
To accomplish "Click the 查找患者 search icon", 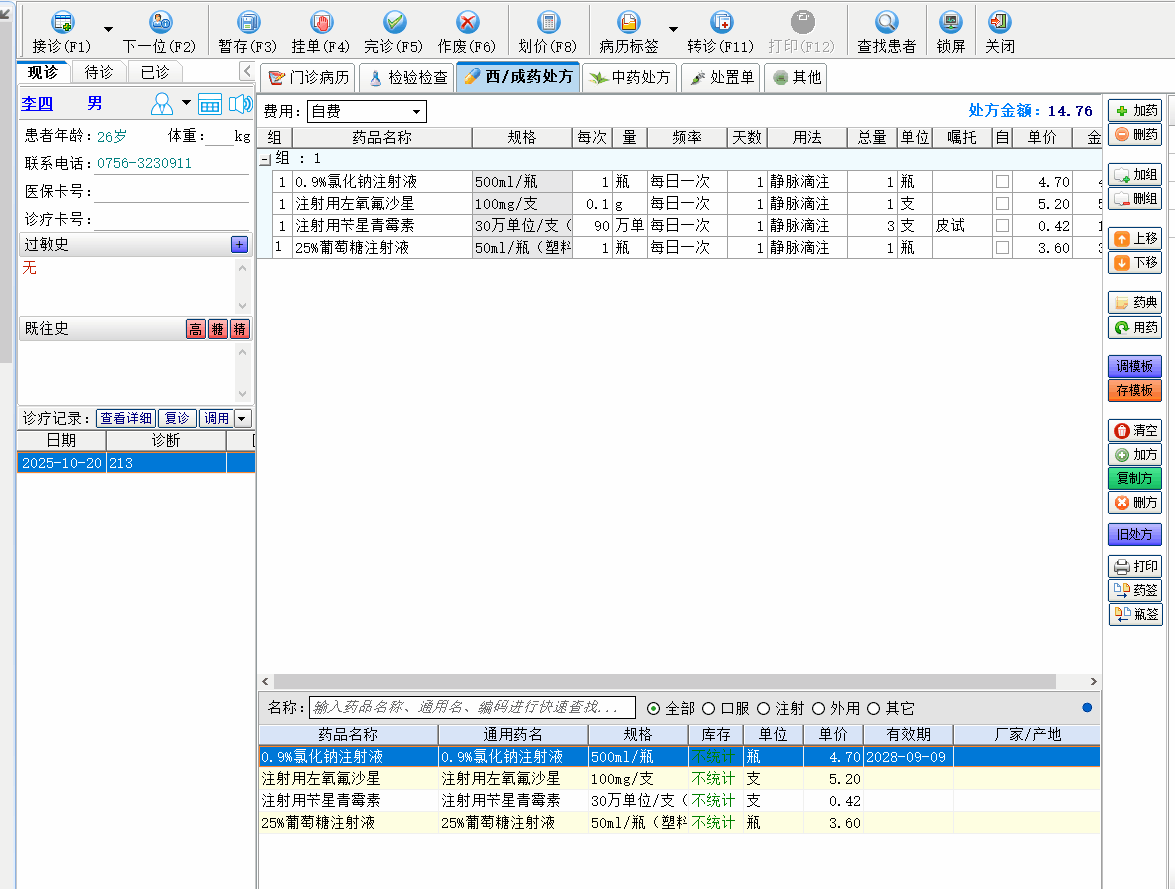I will click(x=886, y=23).
